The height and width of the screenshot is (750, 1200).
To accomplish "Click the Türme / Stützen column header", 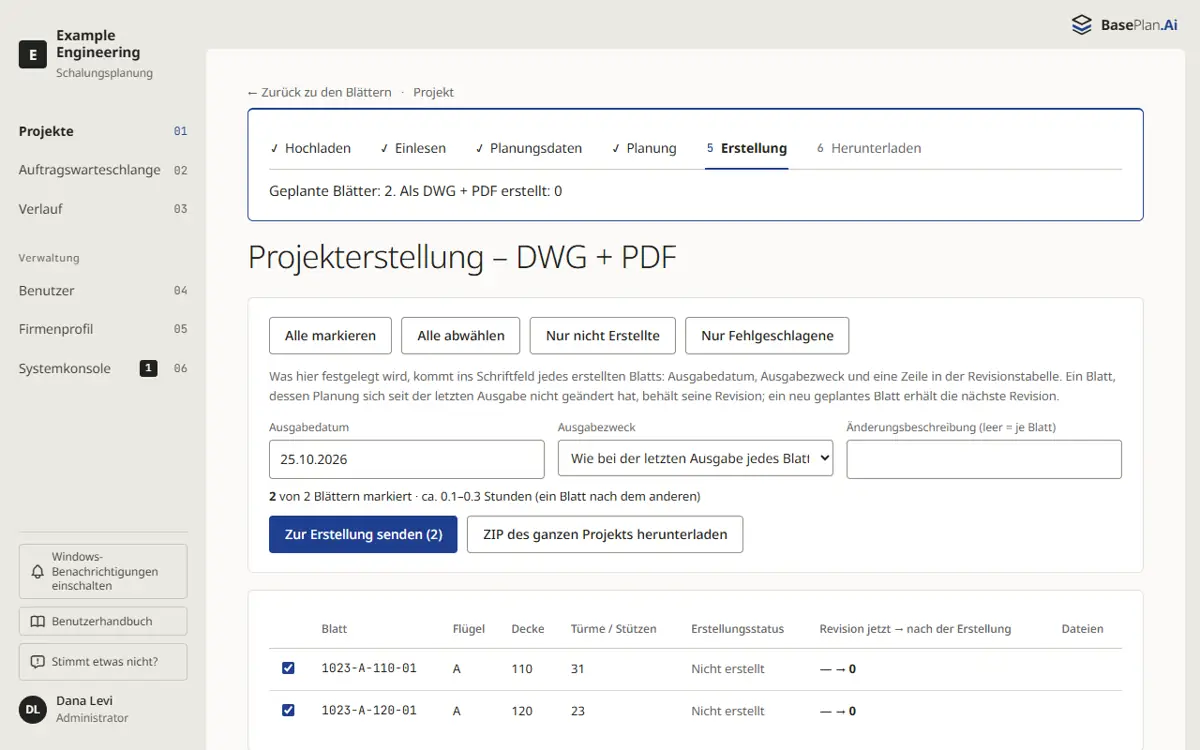I will (x=614, y=629).
